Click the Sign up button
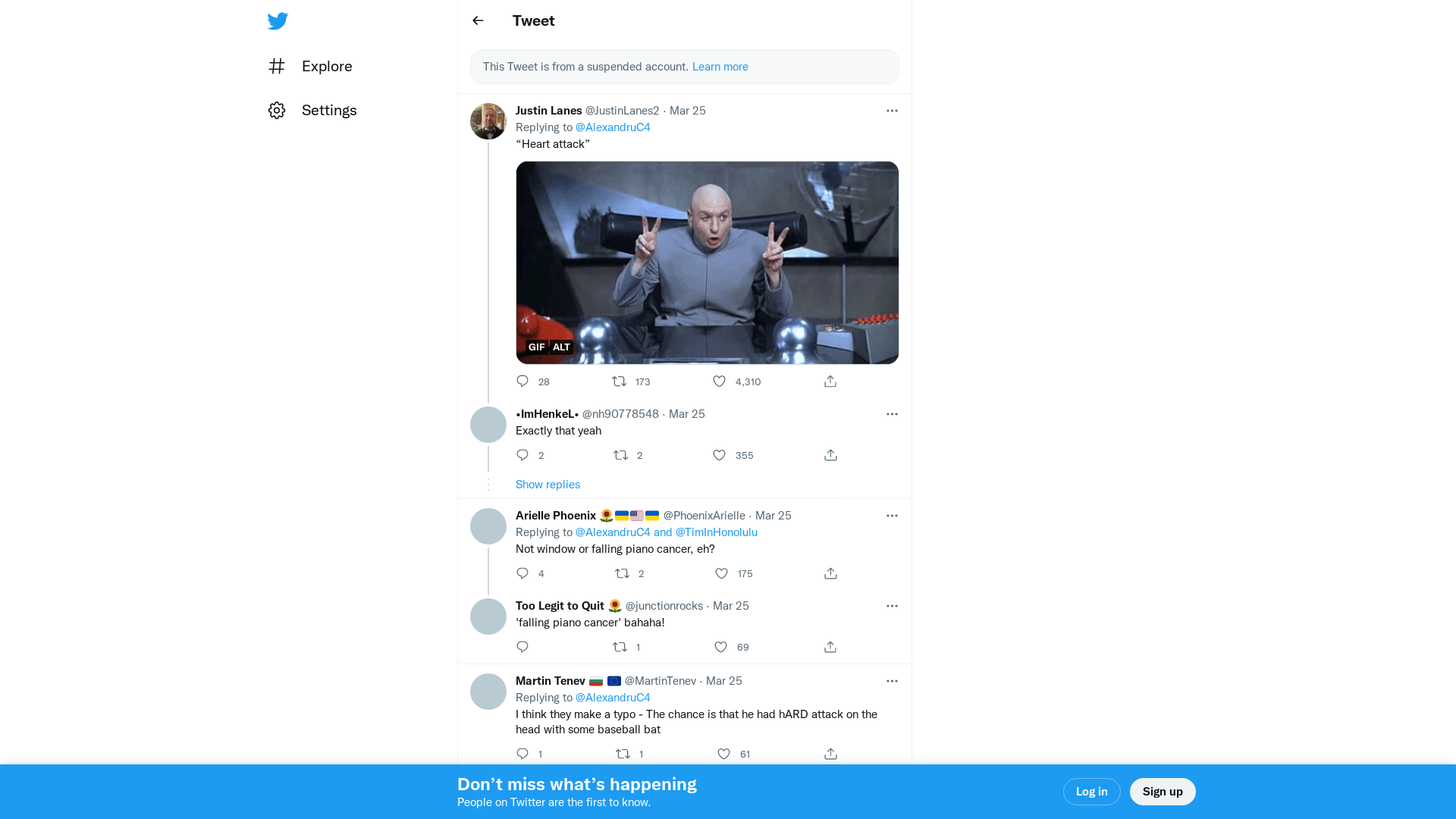Screen dimensions: 1456x819 pos(1163,792)
